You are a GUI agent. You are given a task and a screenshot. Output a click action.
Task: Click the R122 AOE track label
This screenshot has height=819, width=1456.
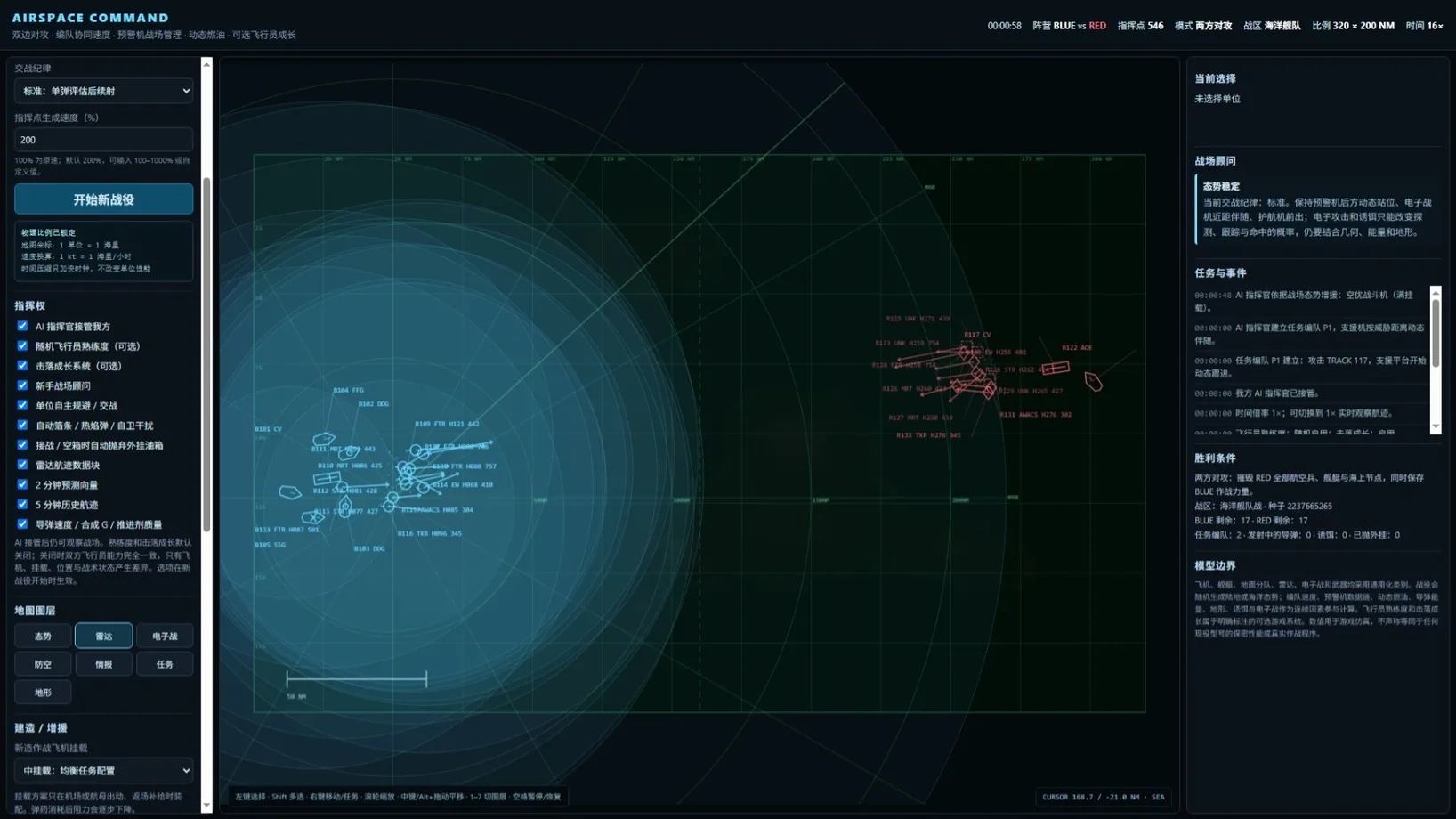[x=1077, y=347]
